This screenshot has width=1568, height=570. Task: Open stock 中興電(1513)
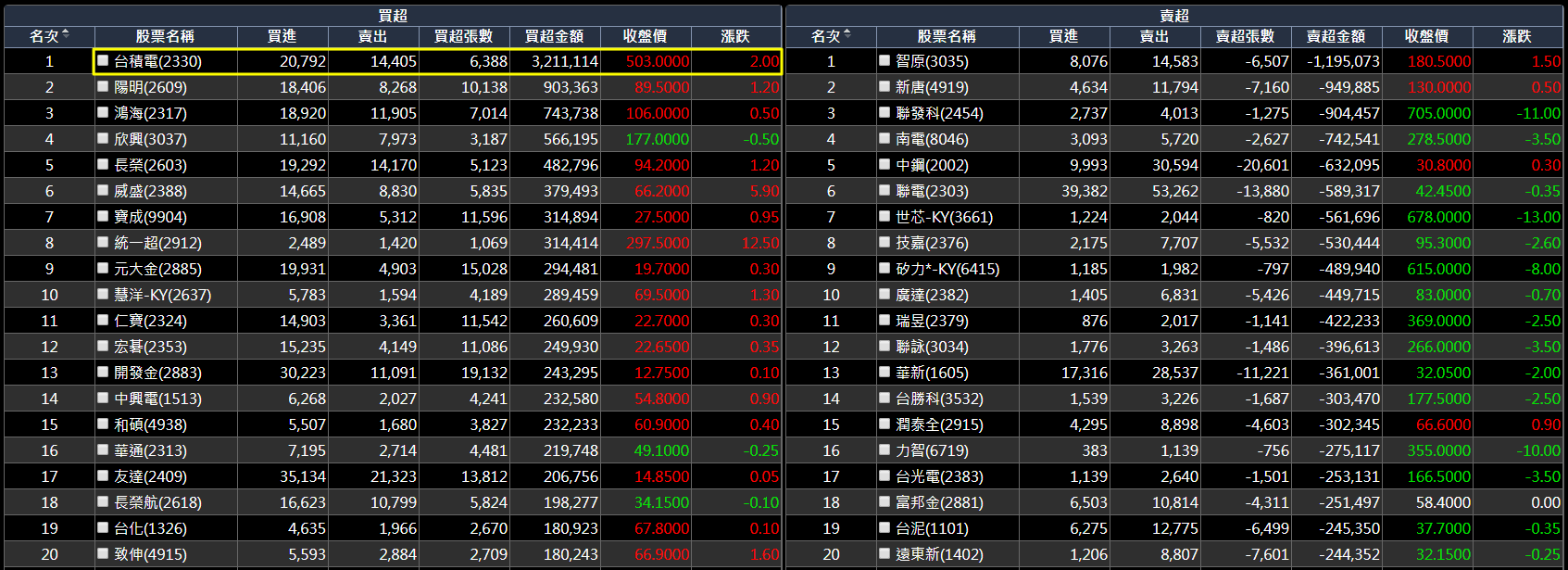coord(157,399)
